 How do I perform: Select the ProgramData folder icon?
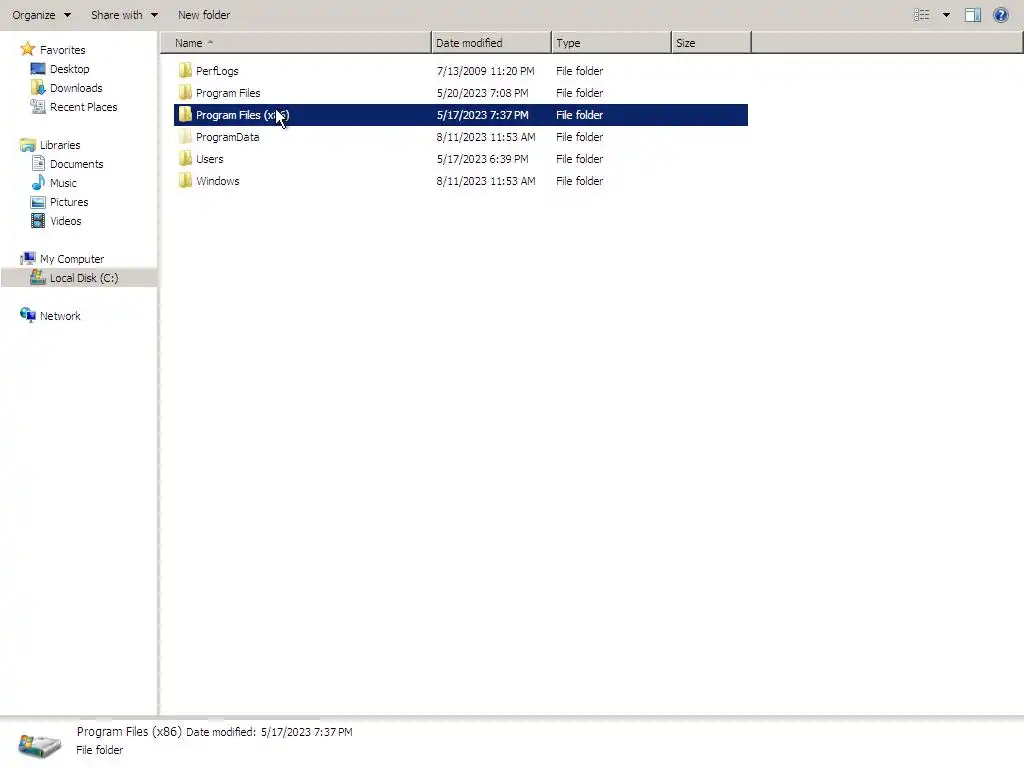tap(185, 137)
